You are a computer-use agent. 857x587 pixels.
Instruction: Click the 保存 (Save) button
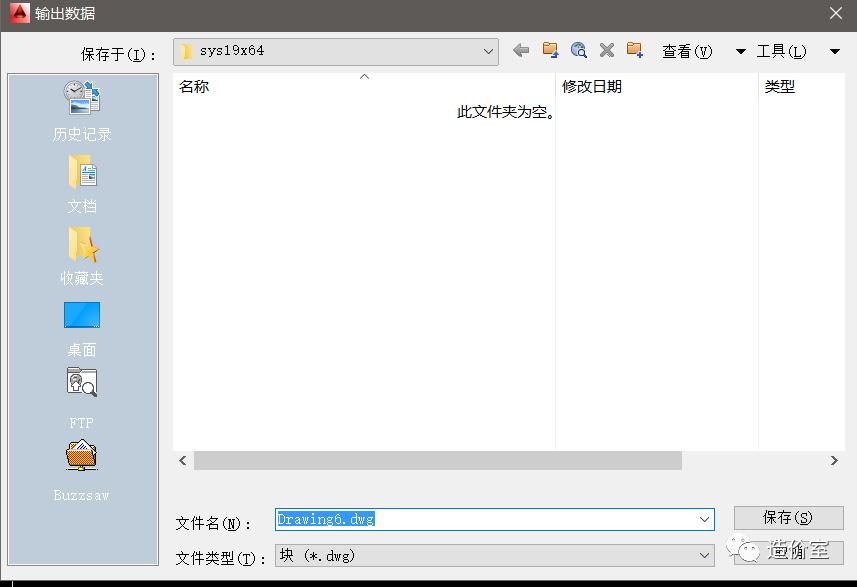click(x=788, y=518)
